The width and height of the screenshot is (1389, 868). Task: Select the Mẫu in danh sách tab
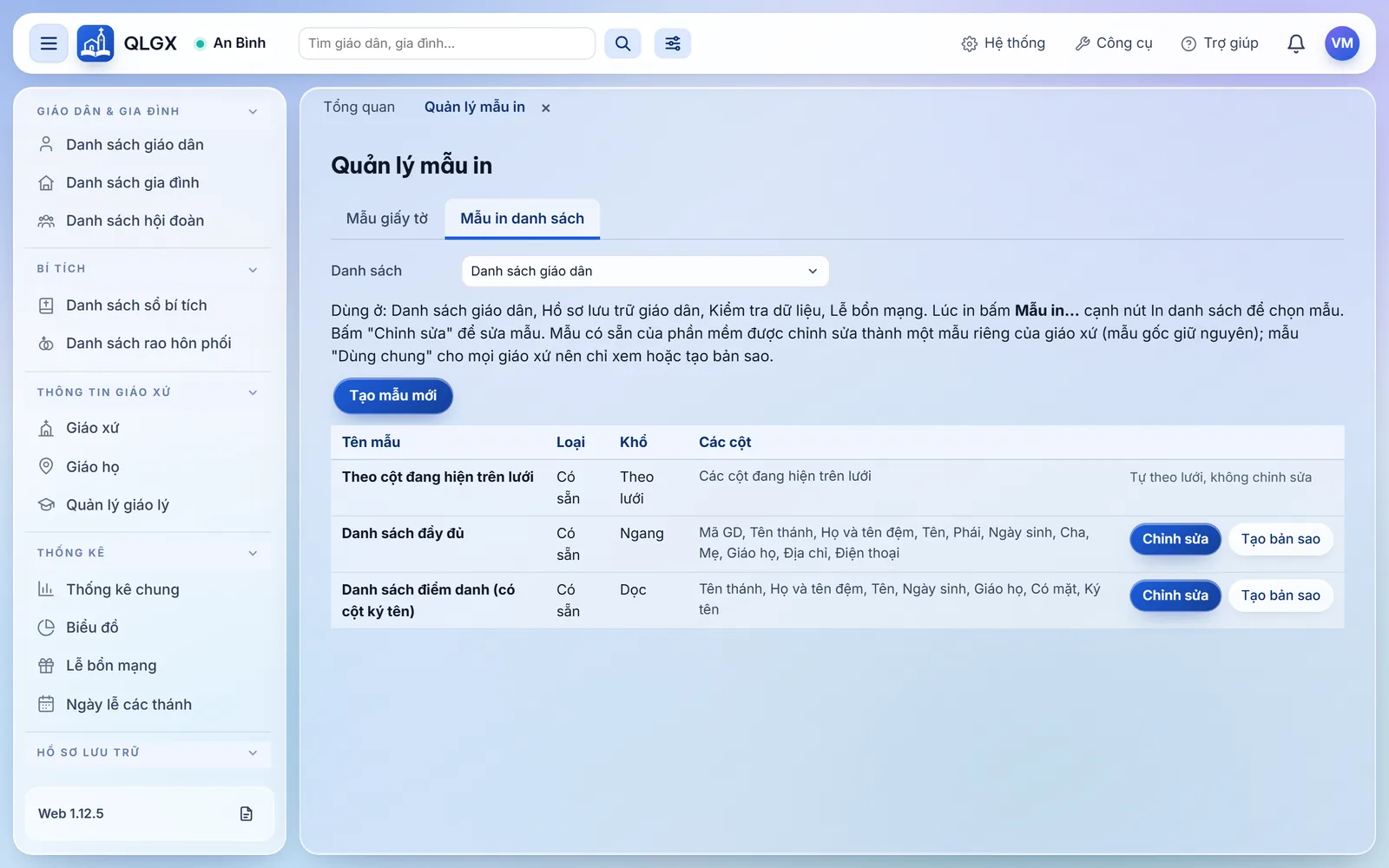click(523, 219)
